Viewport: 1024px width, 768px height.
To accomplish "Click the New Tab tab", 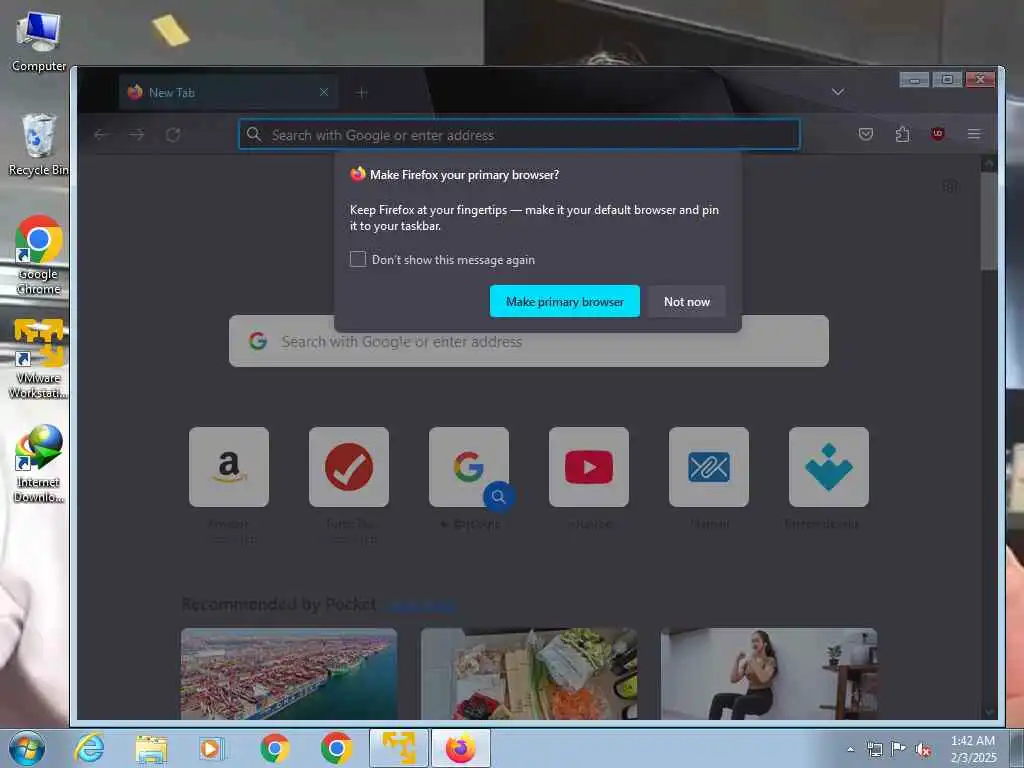I will click(x=229, y=92).
